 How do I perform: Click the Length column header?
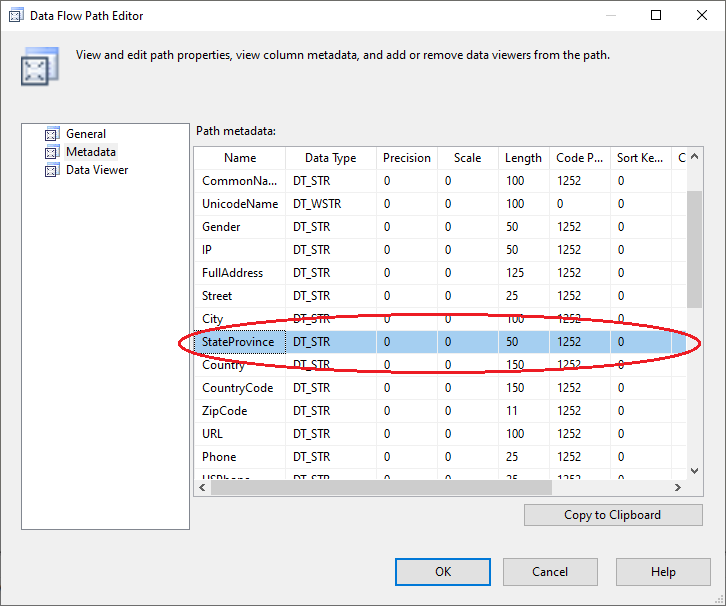tap(523, 158)
